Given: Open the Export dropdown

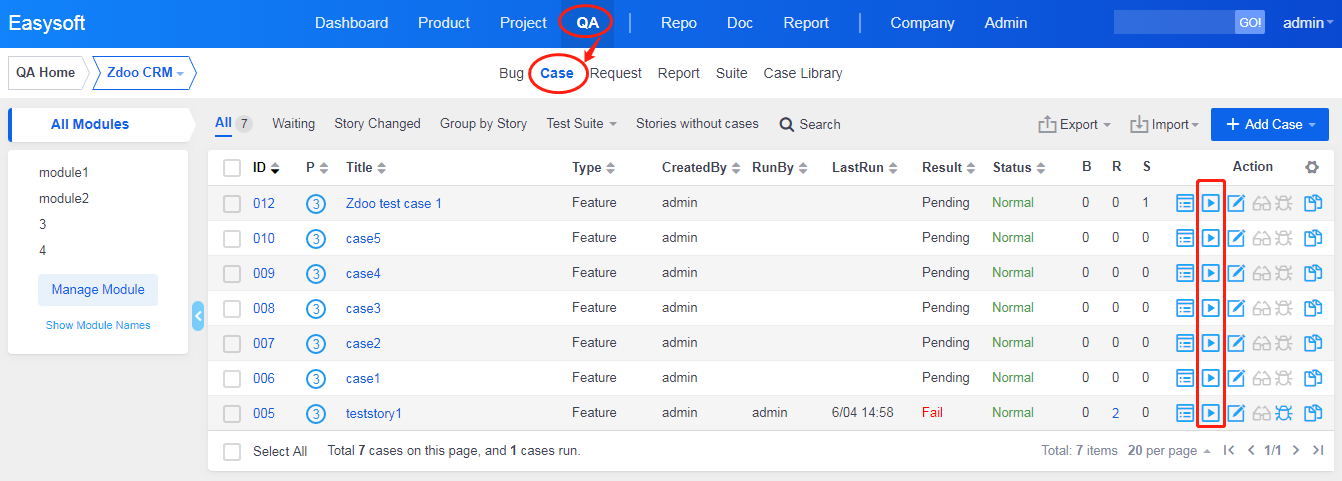Looking at the screenshot, I should tap(1075, 125).
